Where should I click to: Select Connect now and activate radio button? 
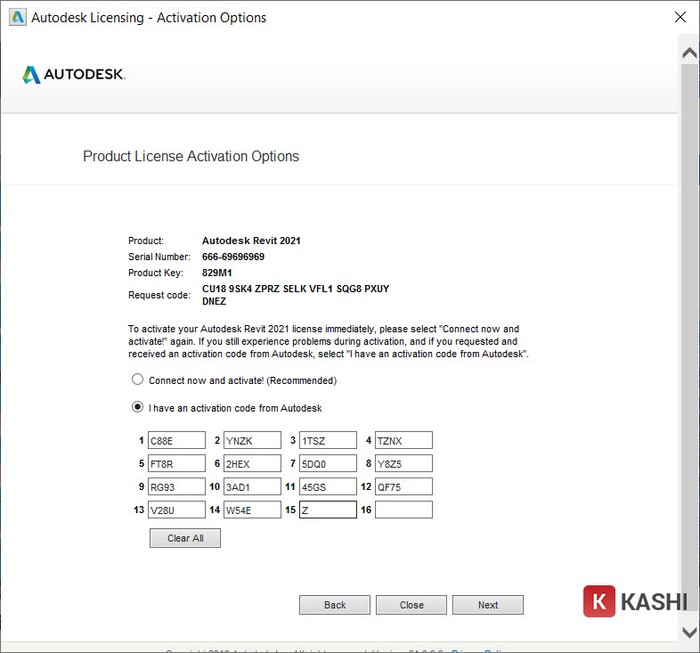click(x=138, y=380)
